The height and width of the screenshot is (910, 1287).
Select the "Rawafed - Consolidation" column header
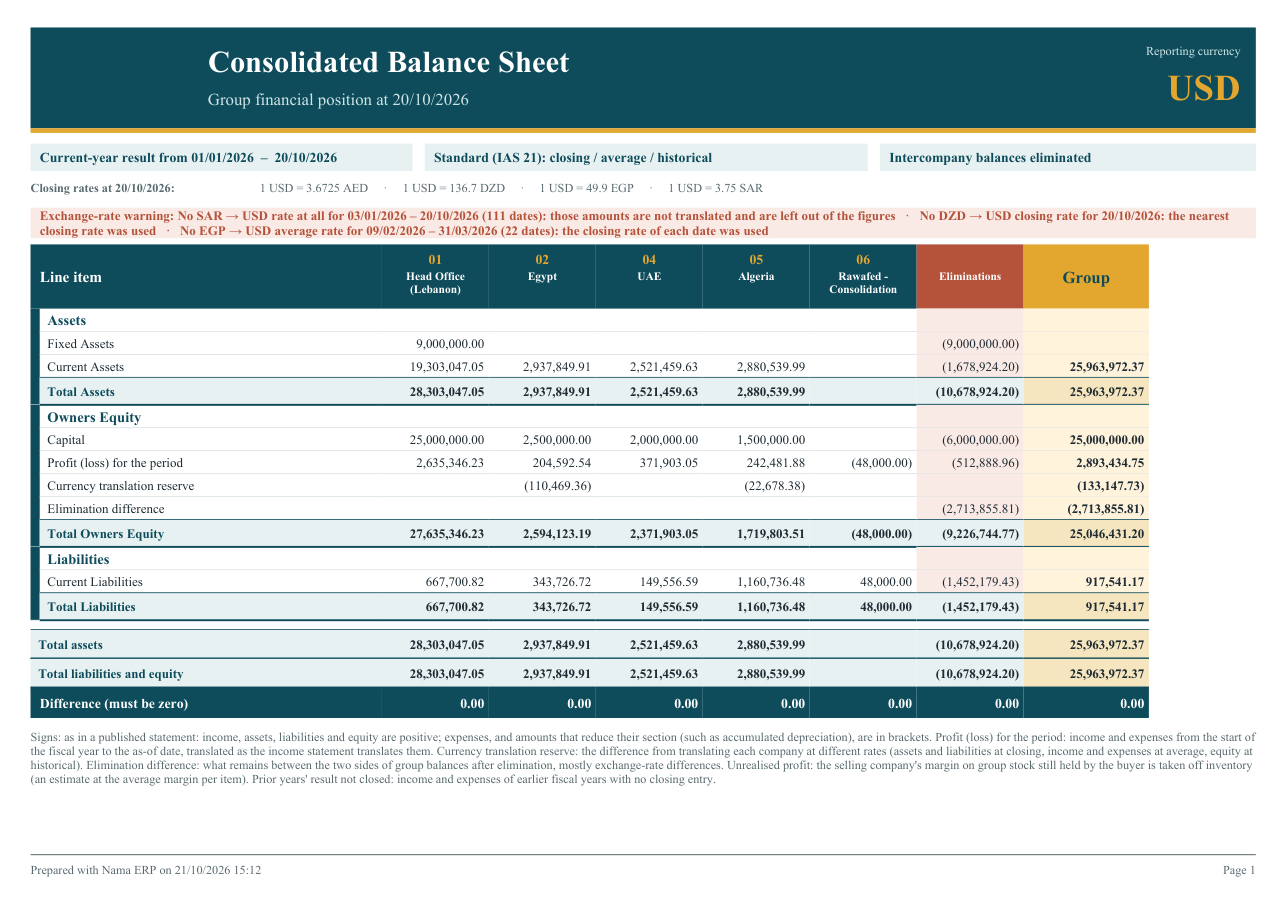point(863,276)
